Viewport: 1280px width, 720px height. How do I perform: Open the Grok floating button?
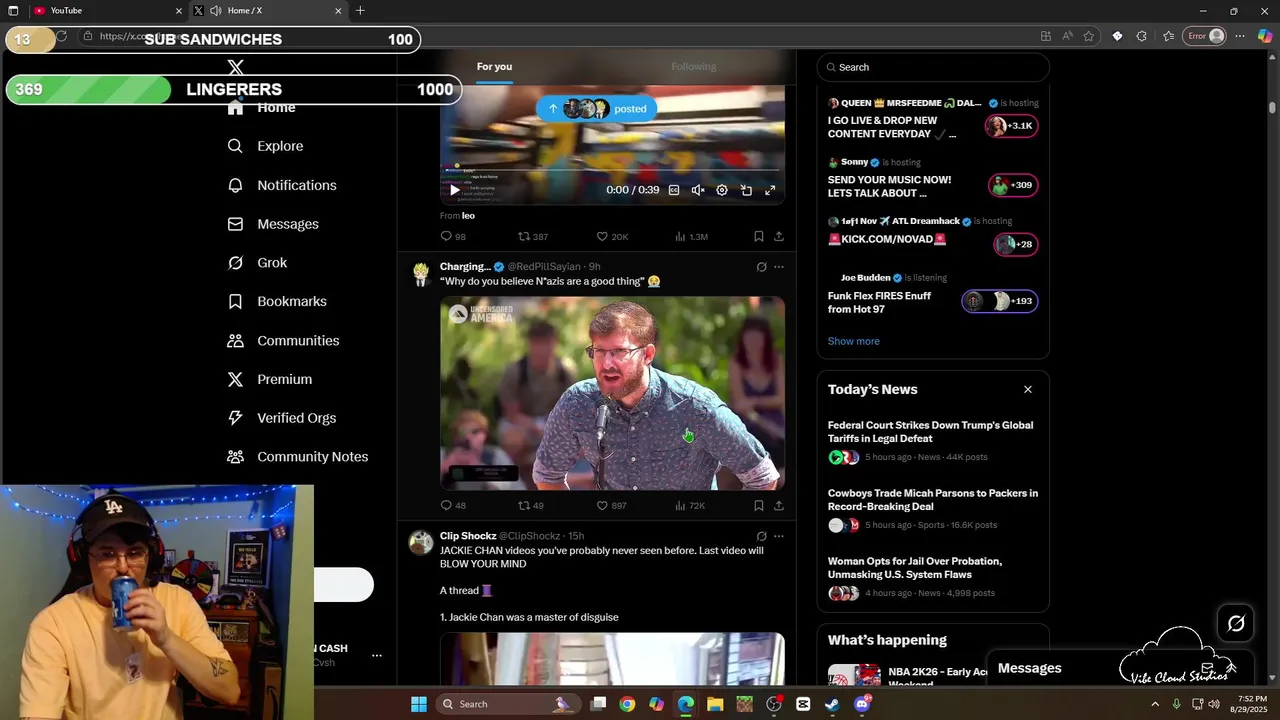(x=1236, y=624)
